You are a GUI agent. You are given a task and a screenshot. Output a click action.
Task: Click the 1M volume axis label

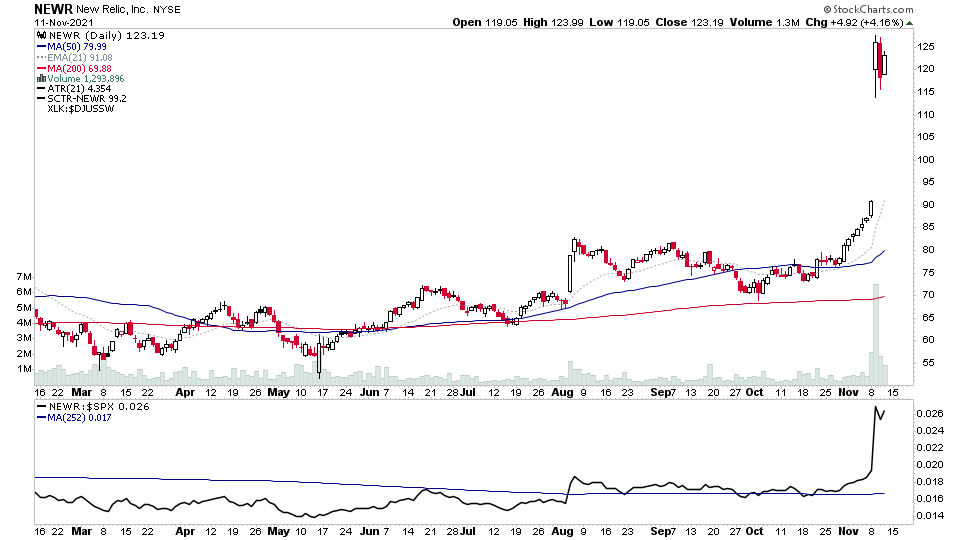coord(24,369)
